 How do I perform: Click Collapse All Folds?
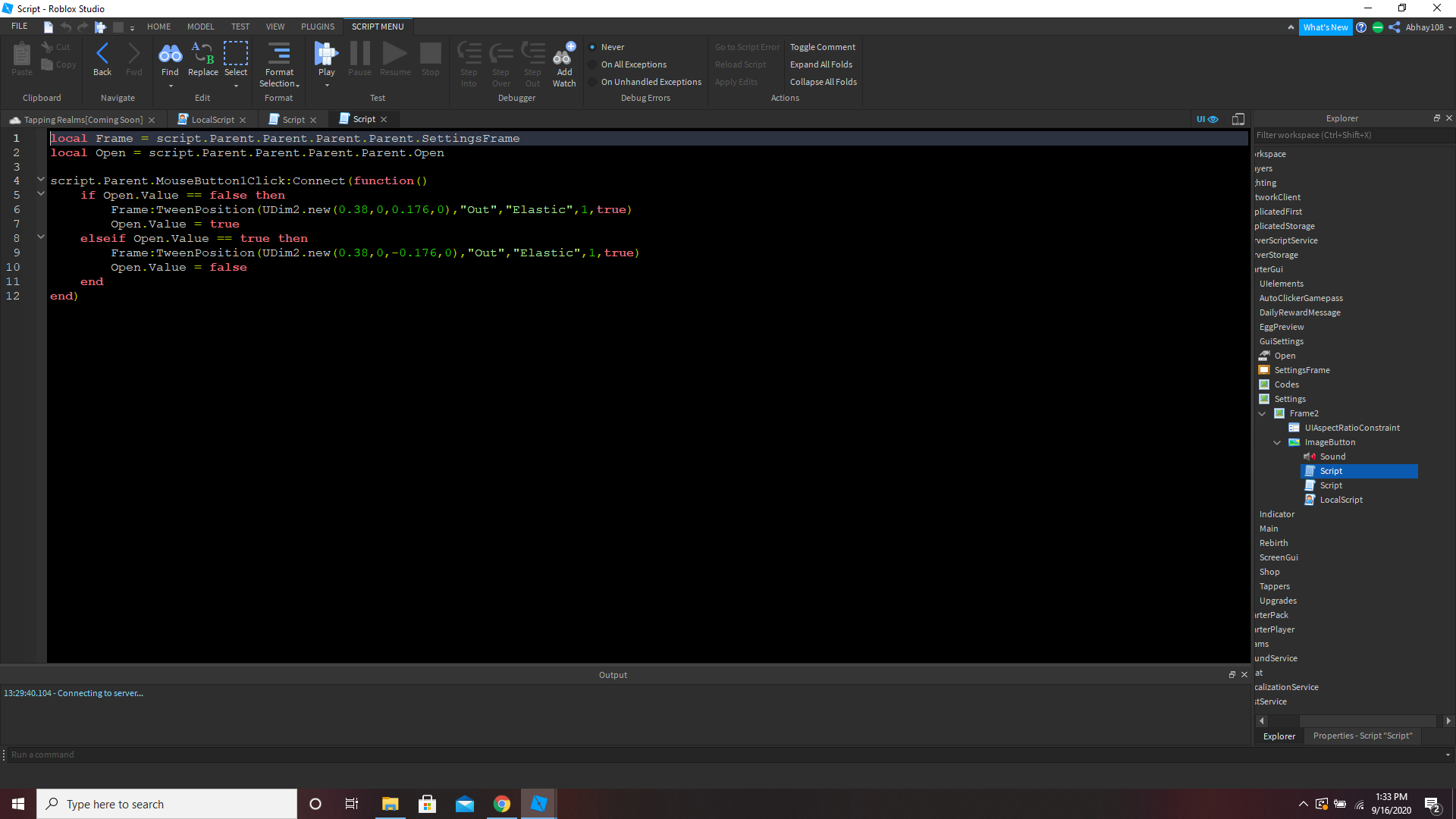pos(822,81)
